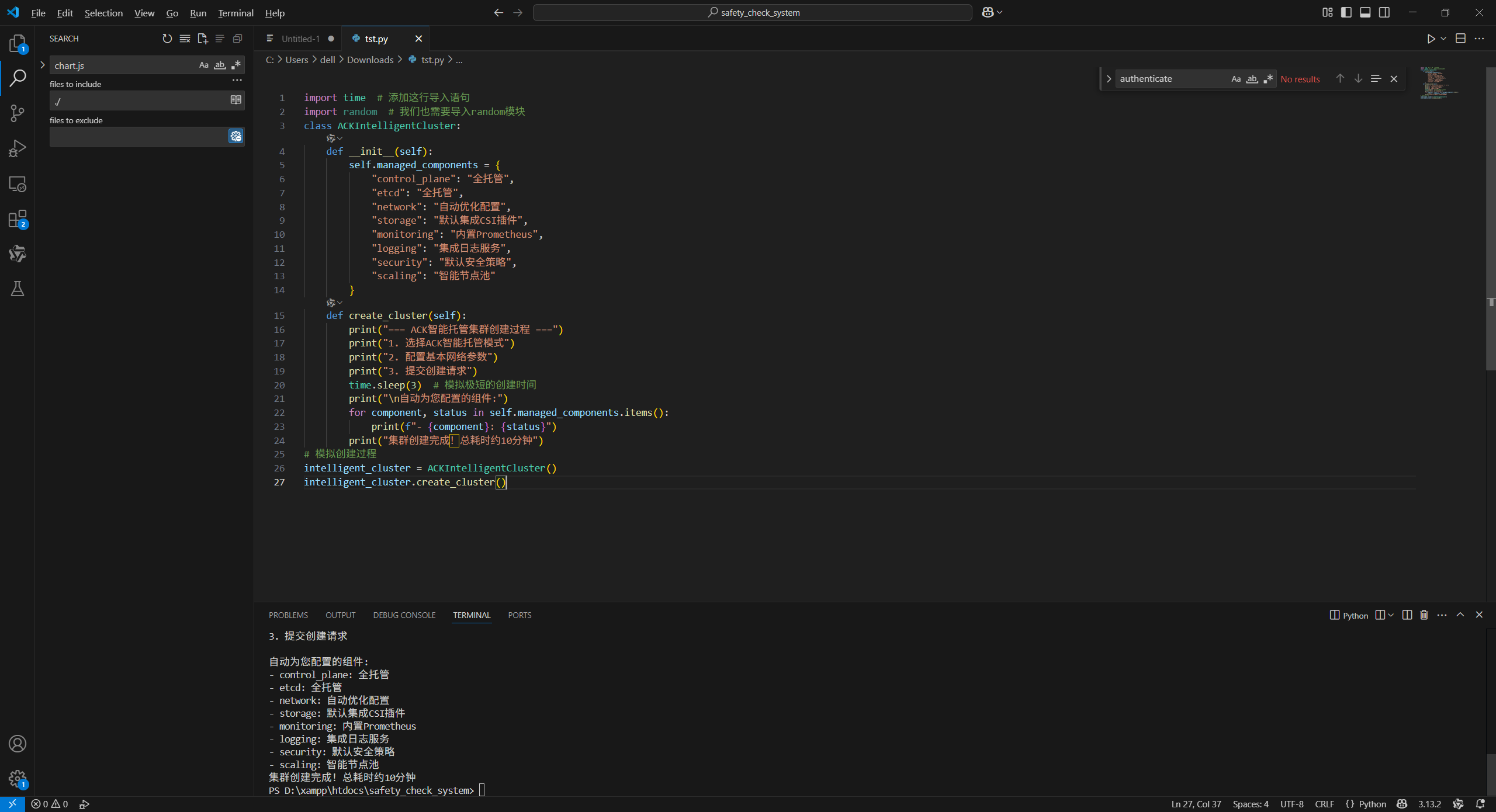Toggle Find in Selection
1496x812 pixels.
(1376, 78)
